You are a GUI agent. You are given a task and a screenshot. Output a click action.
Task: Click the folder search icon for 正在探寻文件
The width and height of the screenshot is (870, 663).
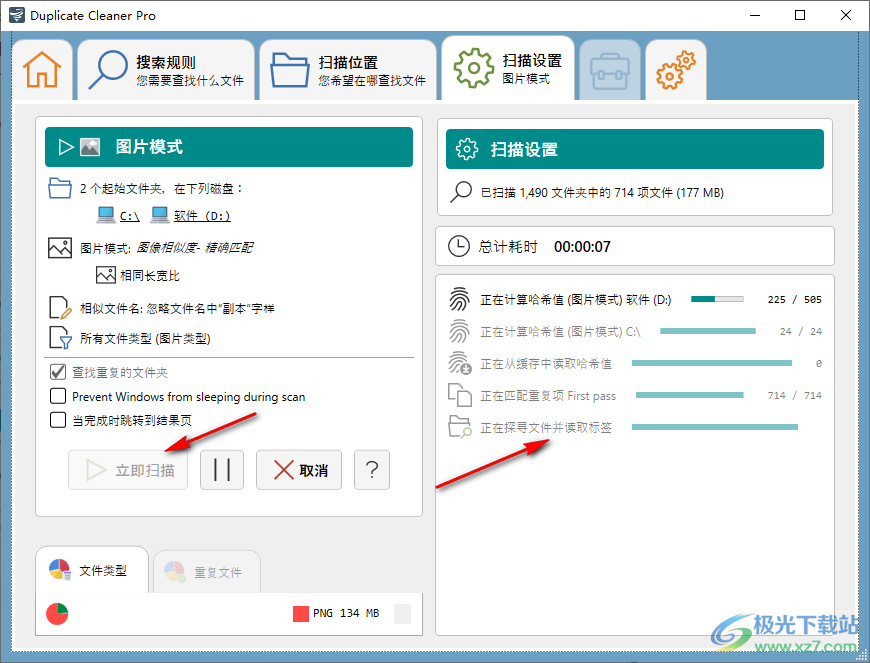pos(459,427)
